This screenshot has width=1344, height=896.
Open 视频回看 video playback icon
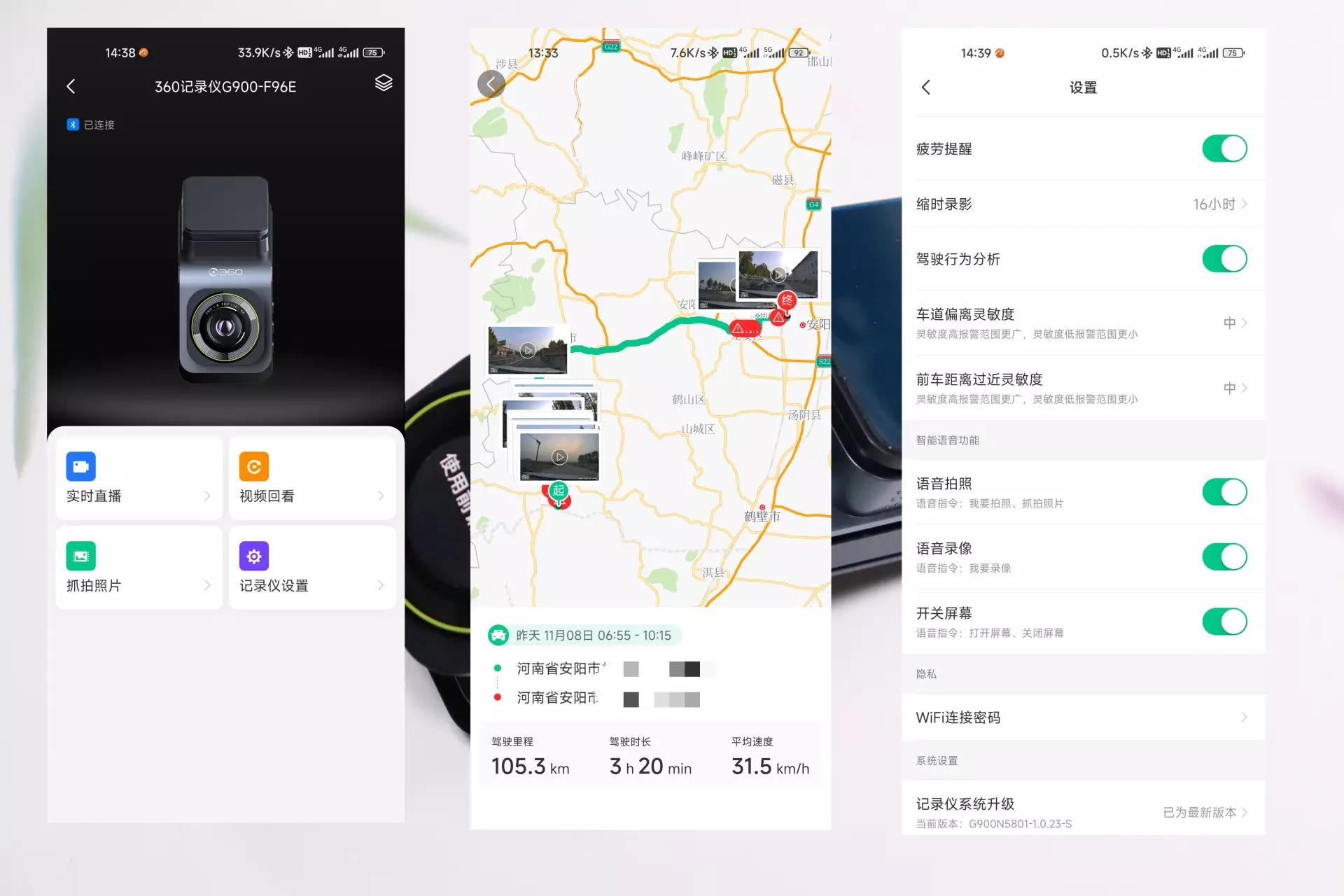pyautogui.click(x=253, y=466)
